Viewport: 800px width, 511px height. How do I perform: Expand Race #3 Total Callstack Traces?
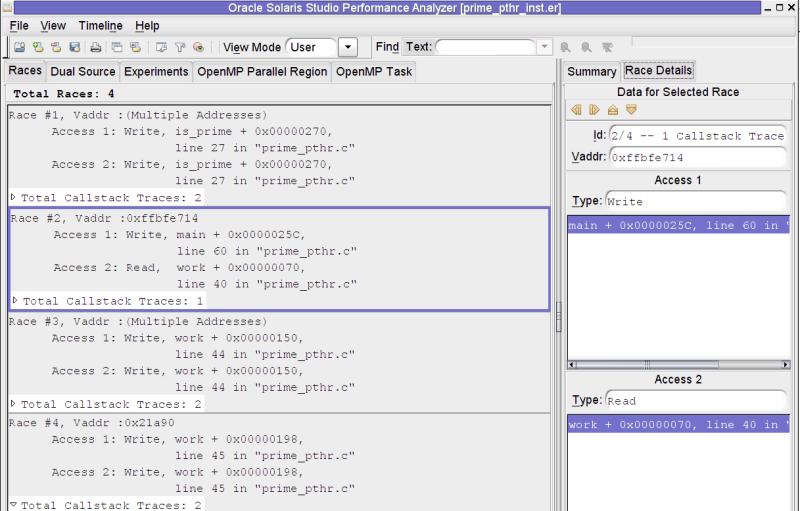[x=13, y=404]
